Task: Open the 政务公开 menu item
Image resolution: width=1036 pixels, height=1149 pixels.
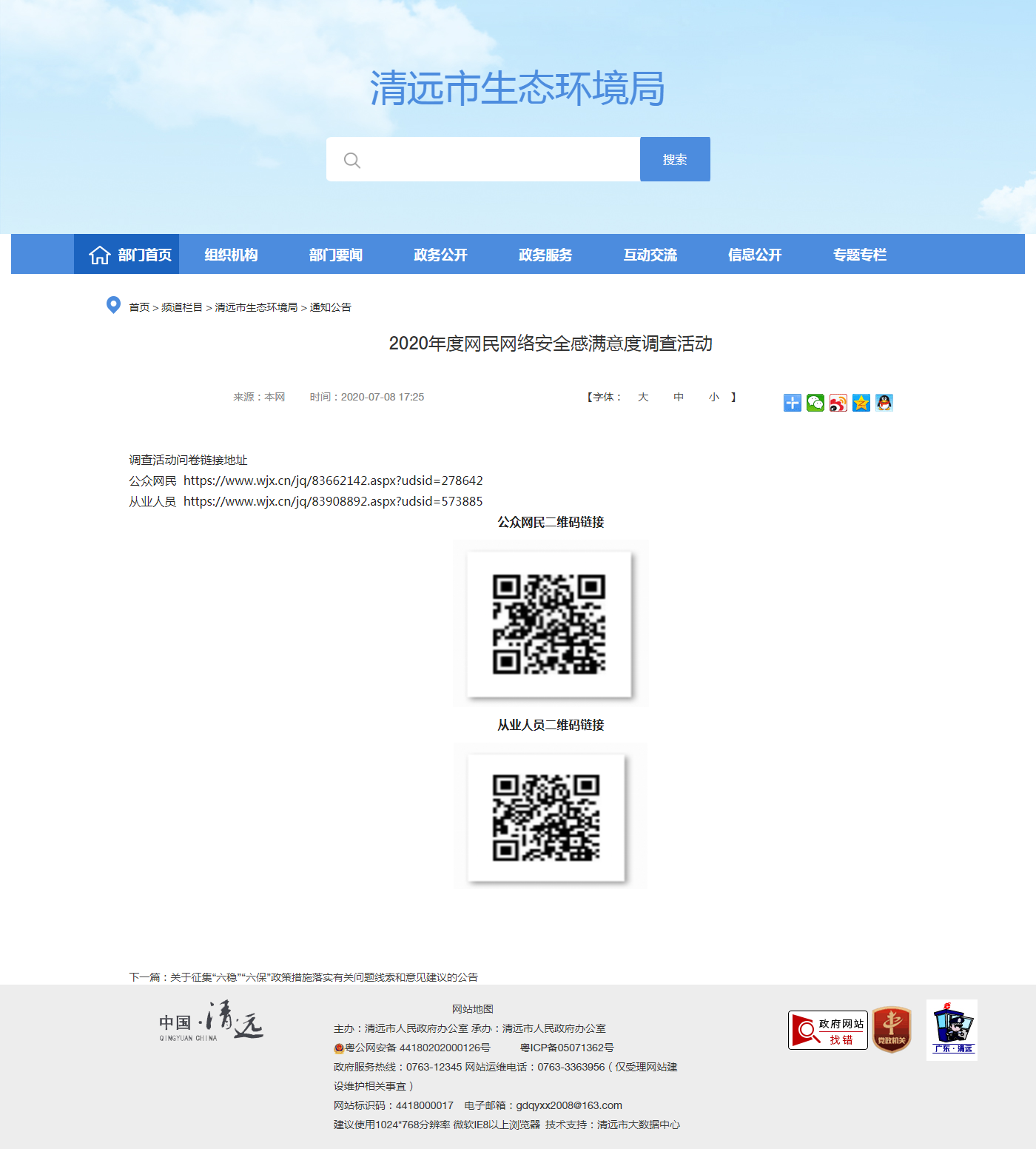Action: [x=440, y=255]
